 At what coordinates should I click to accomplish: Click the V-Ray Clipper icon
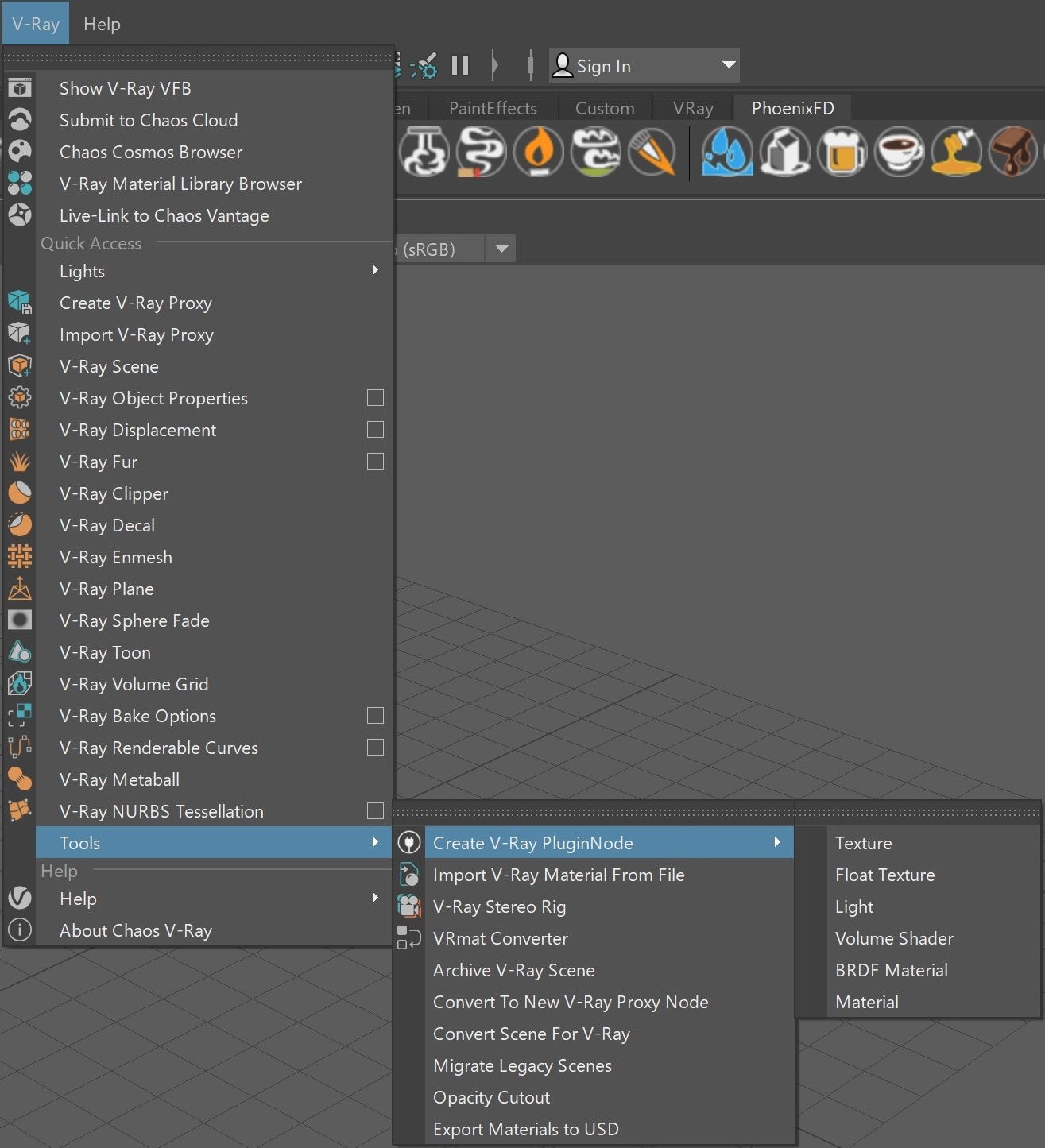(x=20, y=493)
